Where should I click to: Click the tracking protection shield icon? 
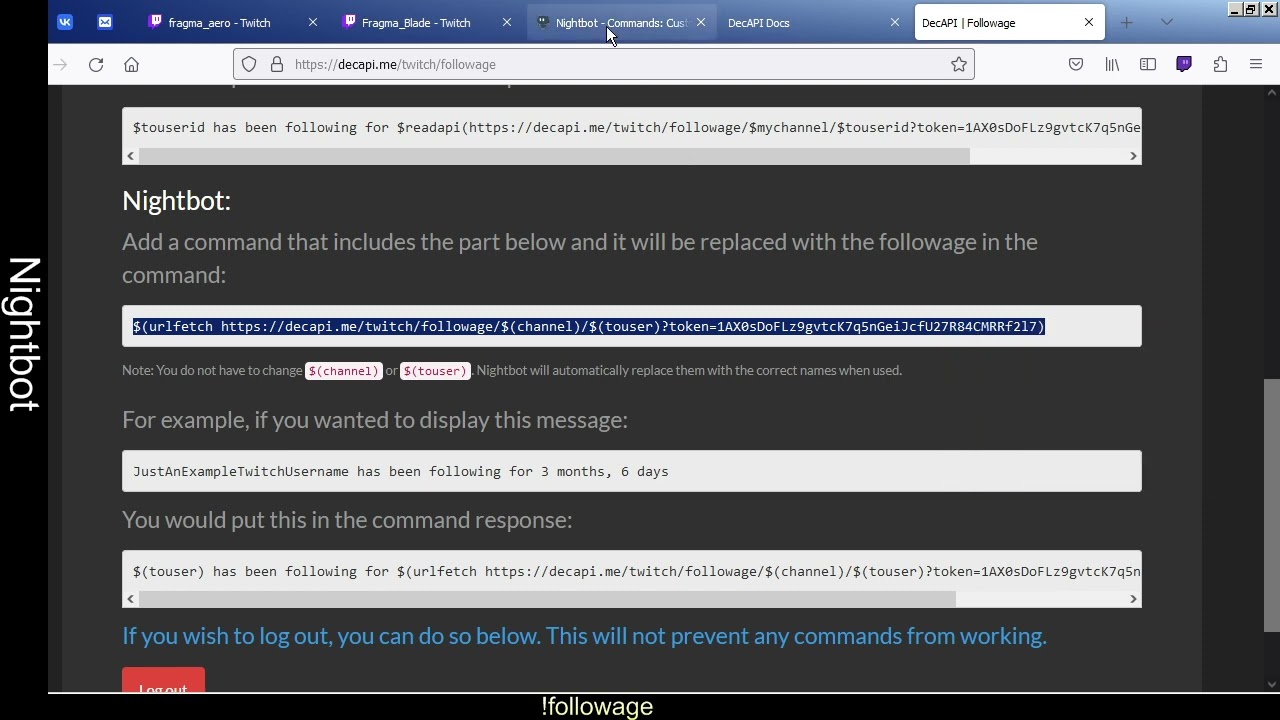tap(249, 64)
